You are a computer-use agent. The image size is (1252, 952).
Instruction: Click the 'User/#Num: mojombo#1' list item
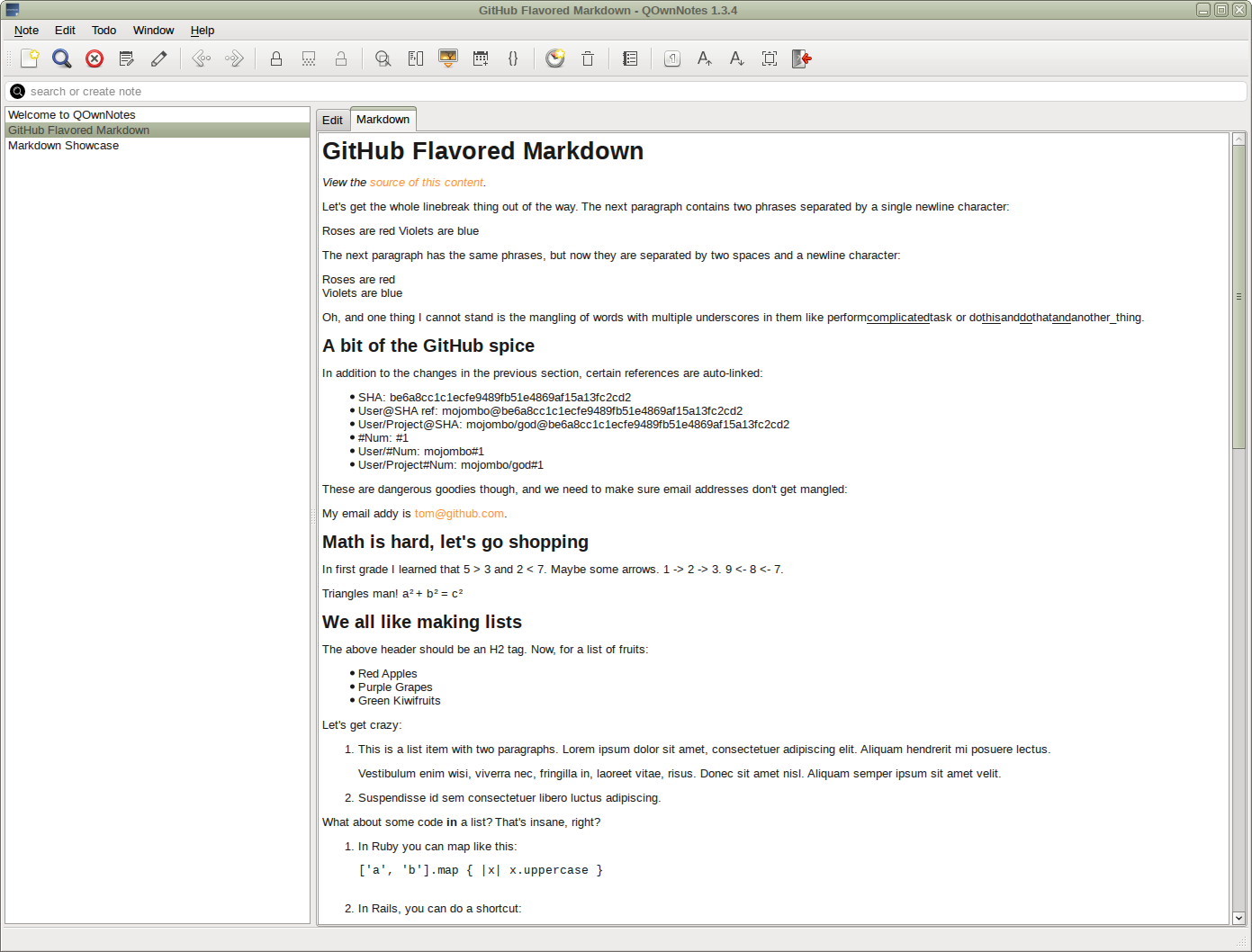point(421,452)
